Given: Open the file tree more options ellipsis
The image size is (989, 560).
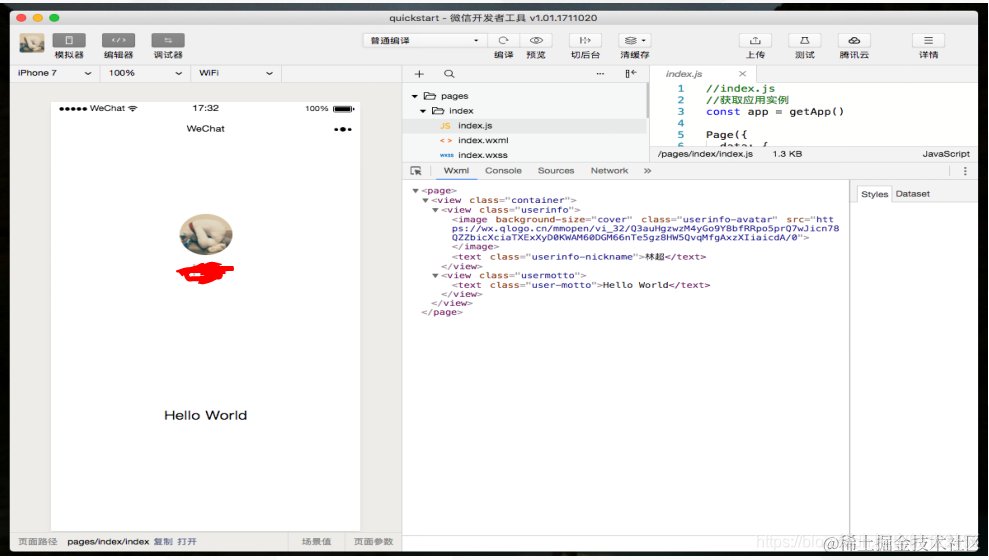Looking at the screenshot, I should coord(600,74).
